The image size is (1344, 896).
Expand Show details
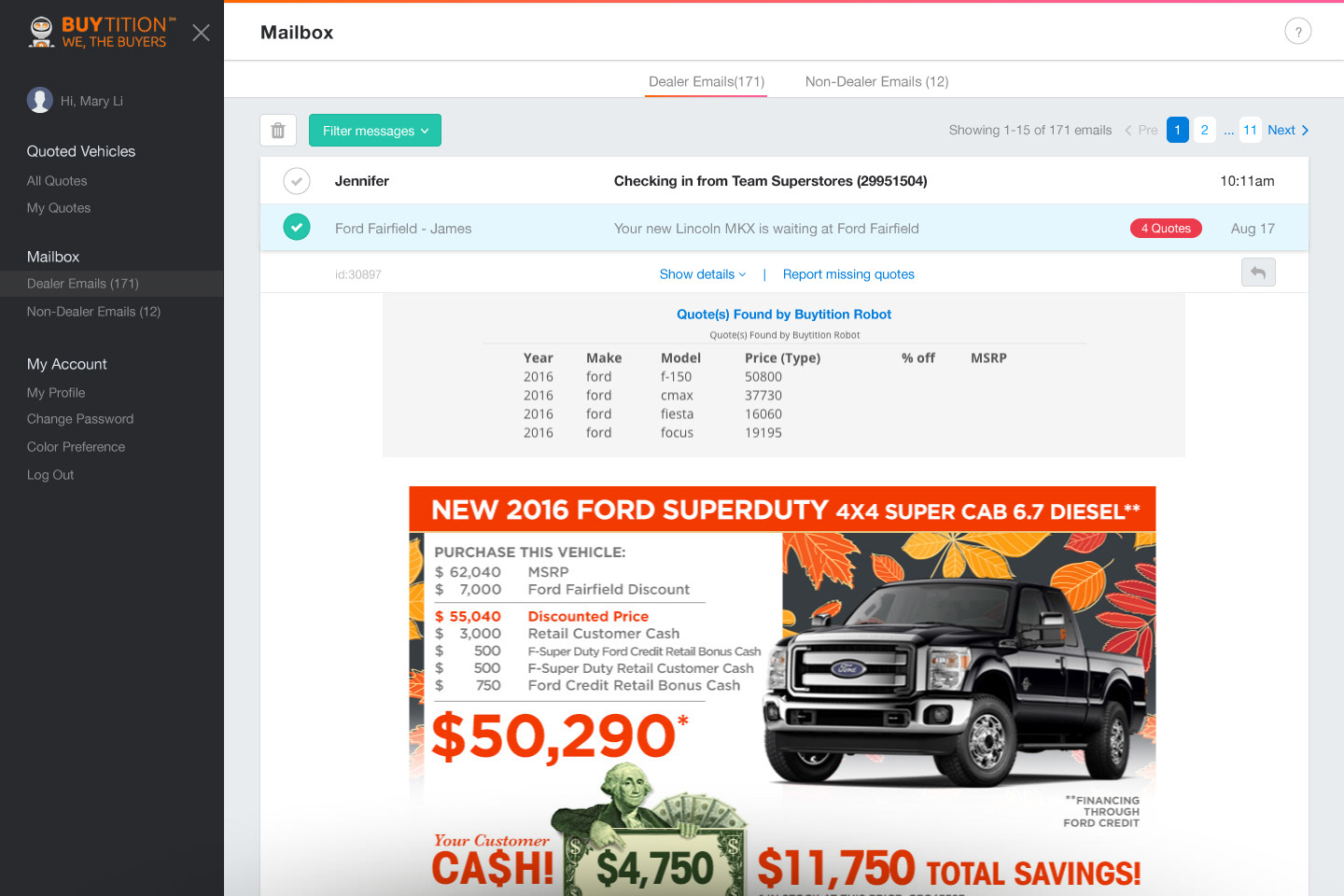pos(703,274)
